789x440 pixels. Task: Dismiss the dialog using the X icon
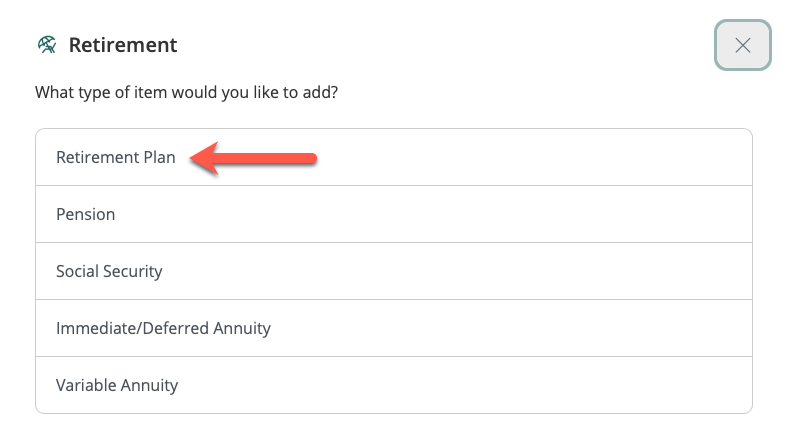(742, 45)
